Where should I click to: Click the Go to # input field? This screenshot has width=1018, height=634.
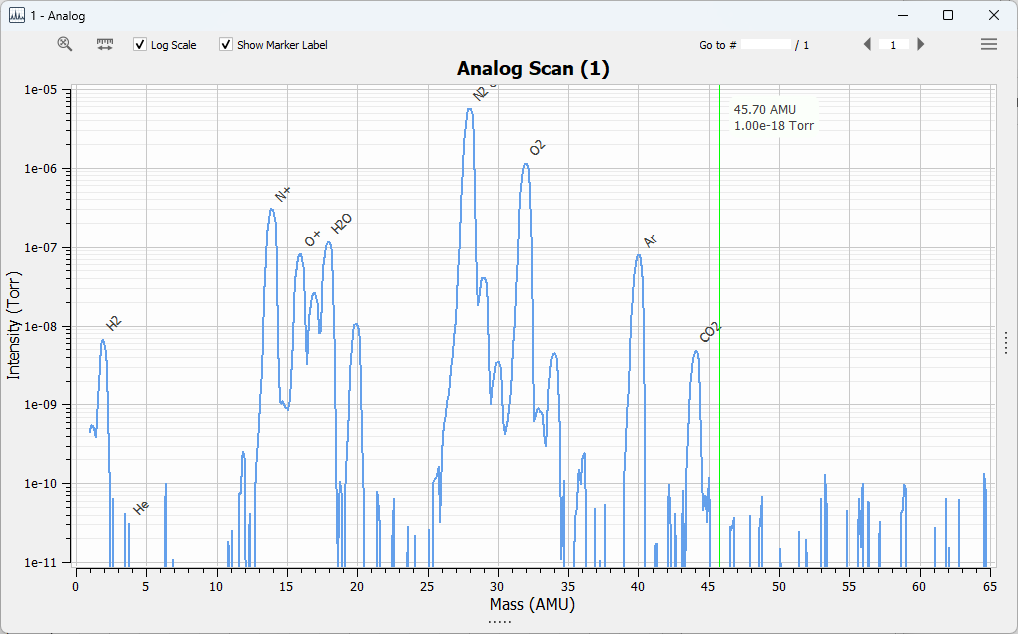coord(765,45)
